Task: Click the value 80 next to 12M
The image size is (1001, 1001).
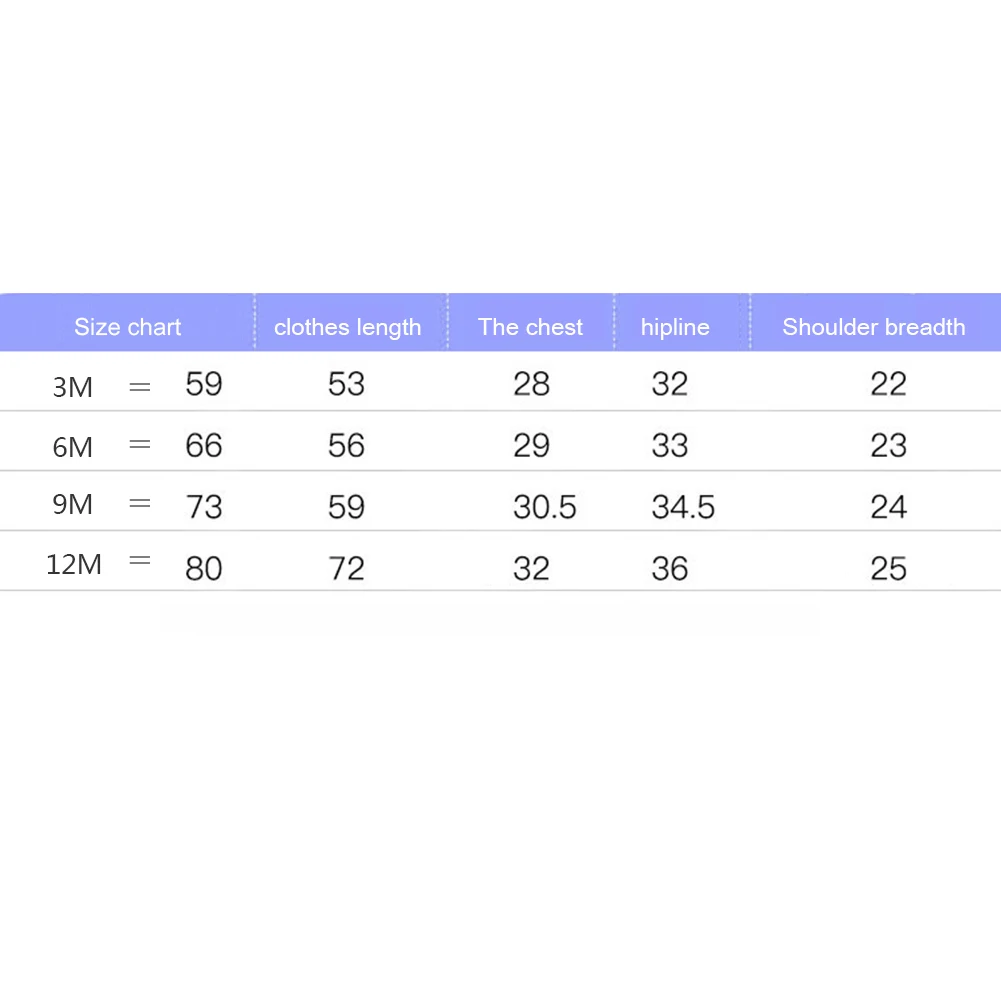Action: pos(204,568)
